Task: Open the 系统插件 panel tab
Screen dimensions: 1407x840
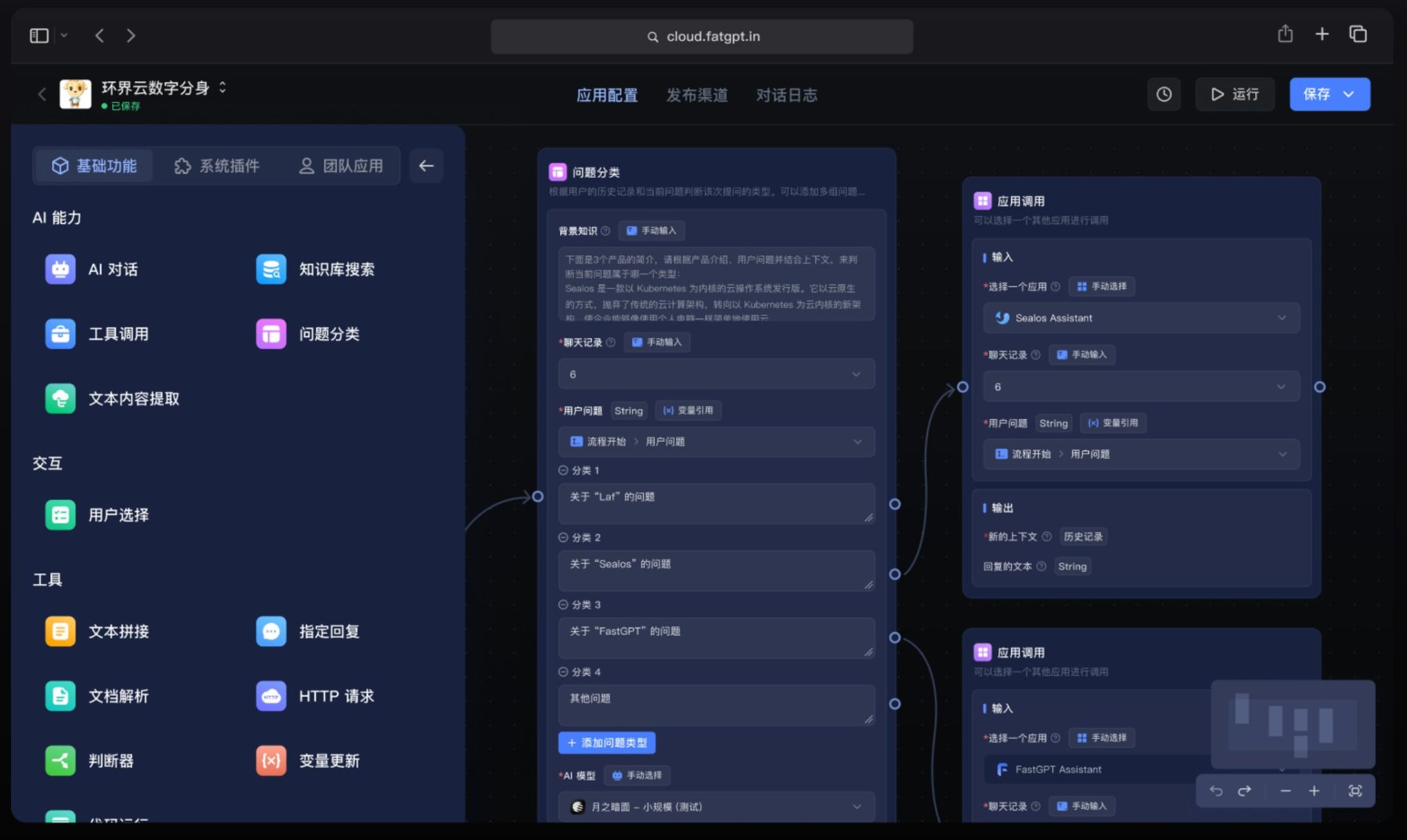Action: (x=217, y=166)
